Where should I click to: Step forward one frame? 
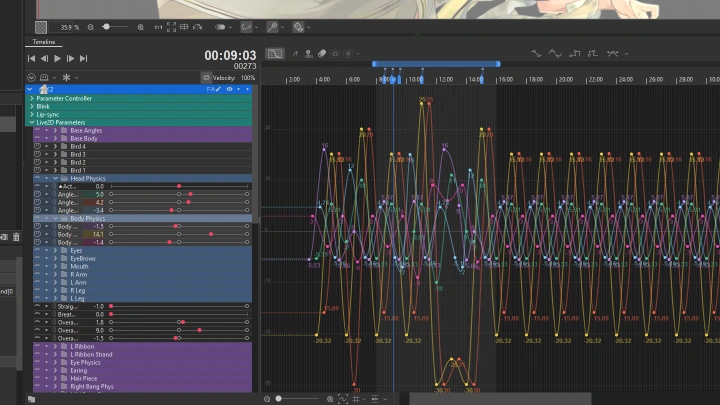click(70, 59)
